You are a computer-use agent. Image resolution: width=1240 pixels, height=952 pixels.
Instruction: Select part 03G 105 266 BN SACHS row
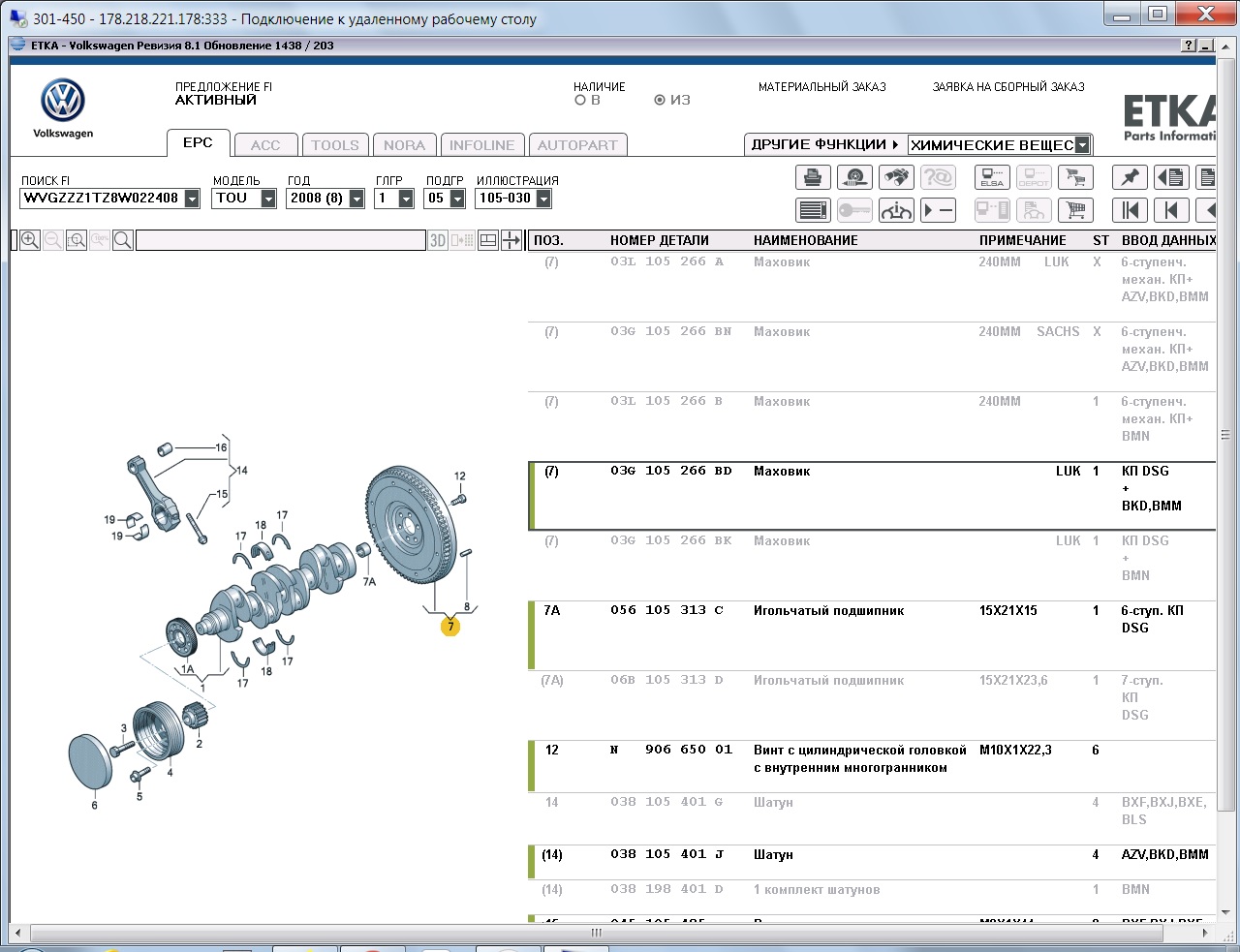[872, 356]
